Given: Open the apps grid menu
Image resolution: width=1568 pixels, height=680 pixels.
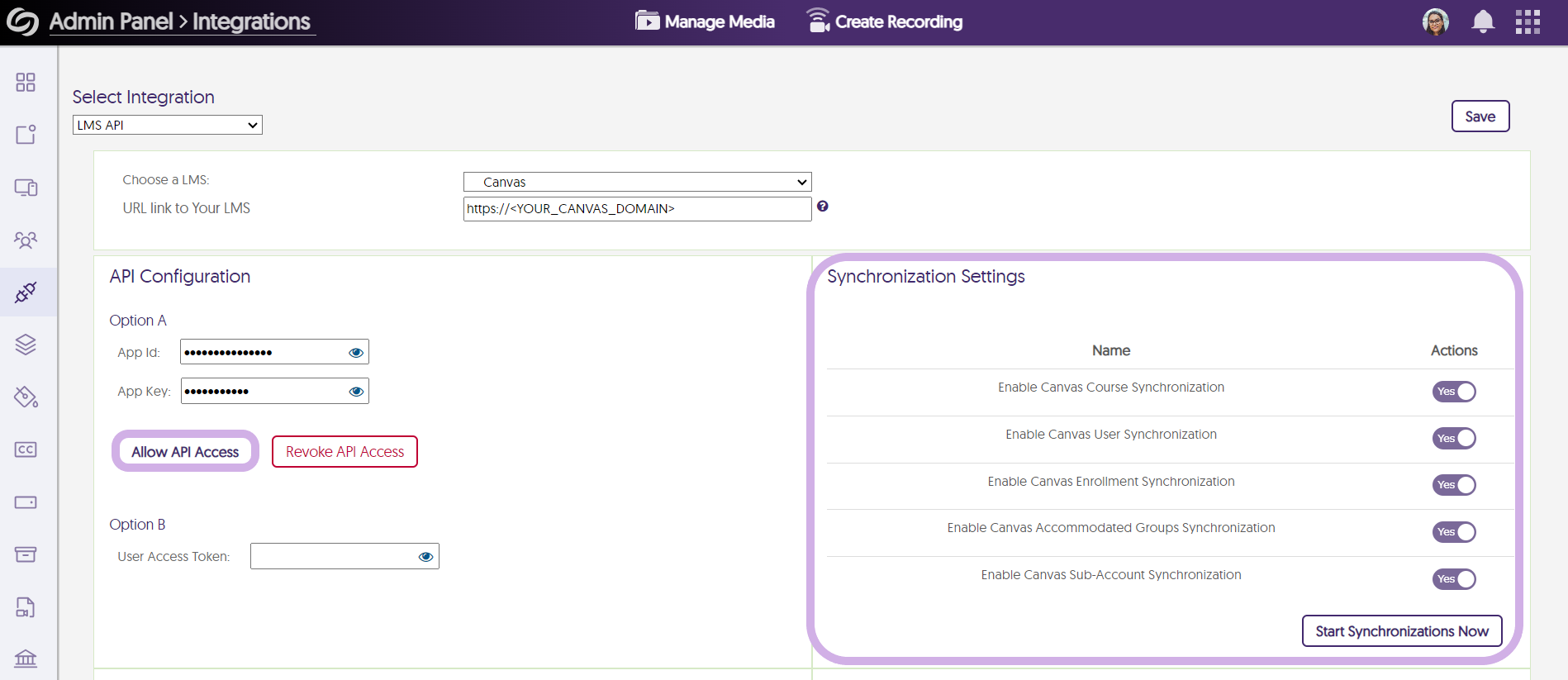Looking at the screenshot, I should click(x=1528, y=21).
